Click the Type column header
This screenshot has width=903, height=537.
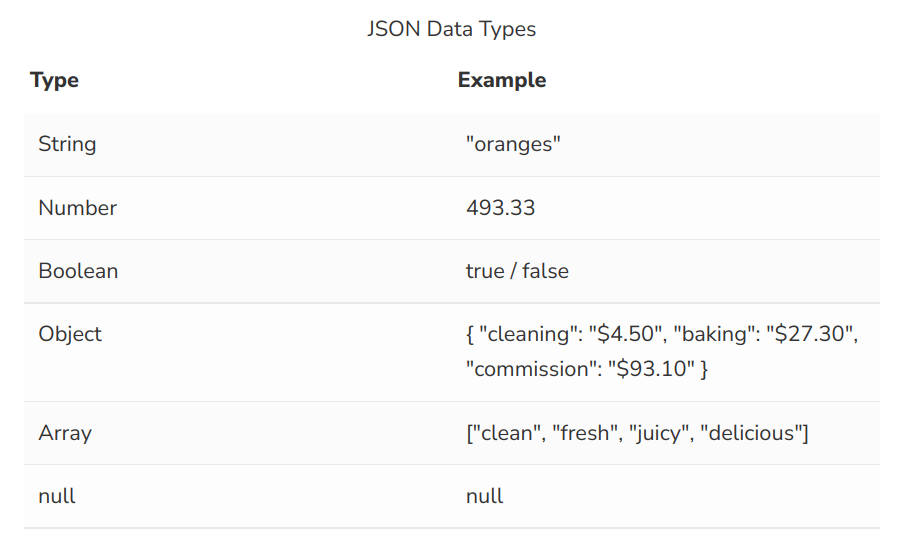pyautogui.click(x=54, y=80)
